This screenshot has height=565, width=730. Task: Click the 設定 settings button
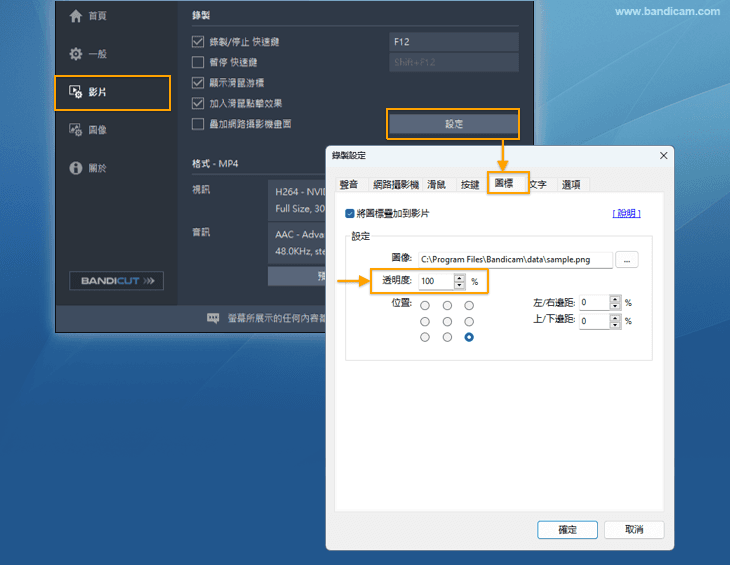[x=454, y=124]
